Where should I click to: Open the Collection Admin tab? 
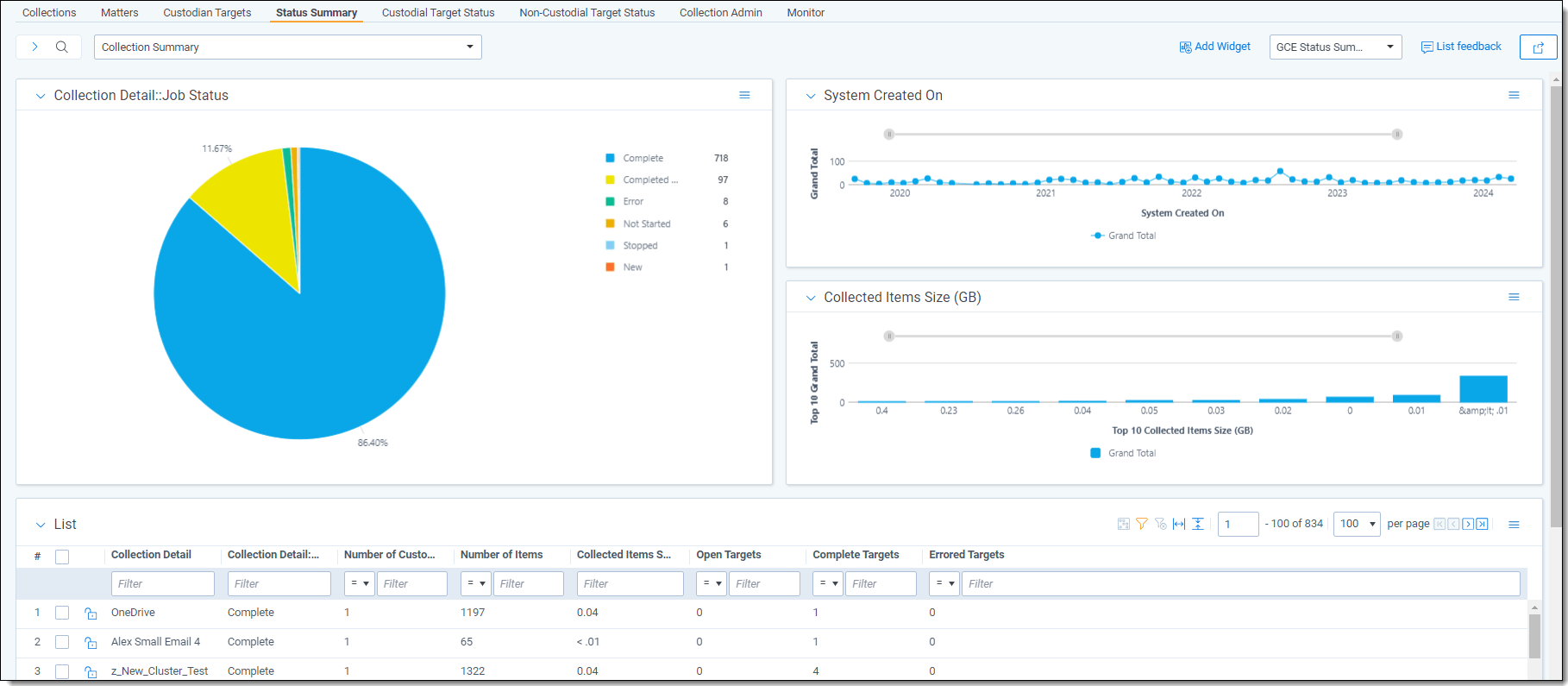click(x=721, y=12)
